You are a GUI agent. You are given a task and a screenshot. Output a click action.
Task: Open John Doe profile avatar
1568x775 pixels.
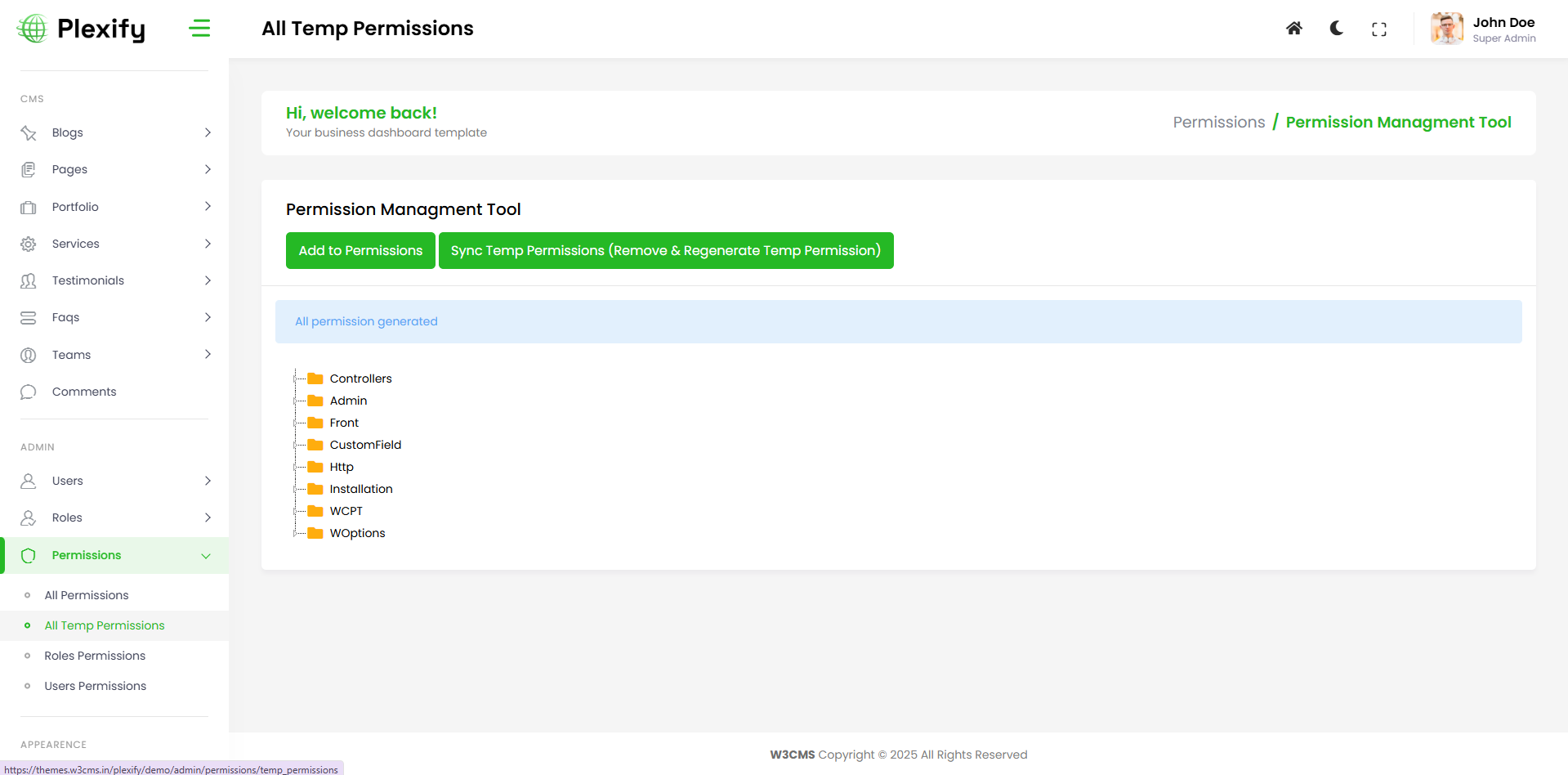click(x=1446, y=29)
